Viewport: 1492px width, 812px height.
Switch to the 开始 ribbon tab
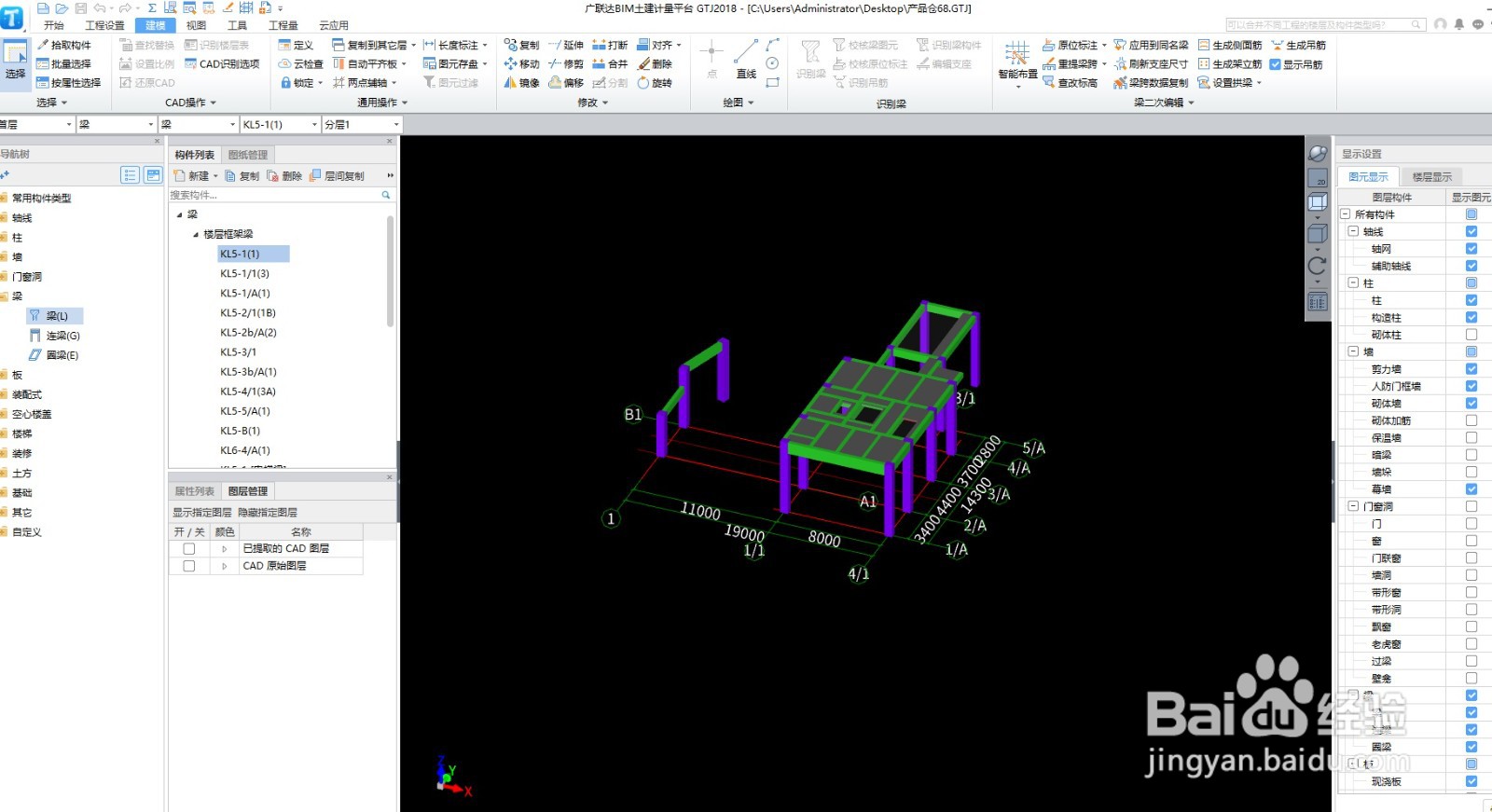click(54, 25)
